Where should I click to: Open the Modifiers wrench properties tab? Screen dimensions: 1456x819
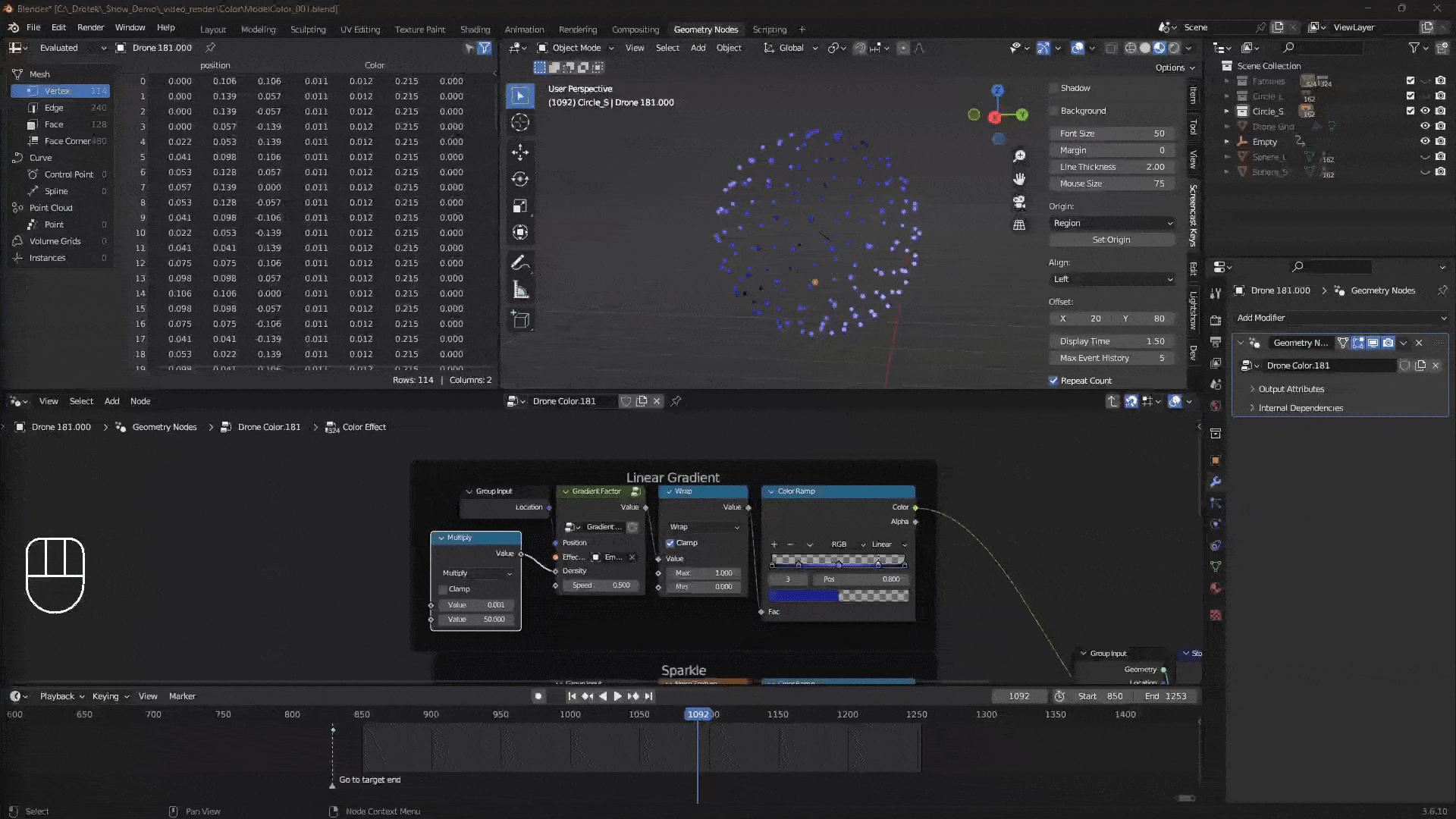tap(1216, 482)
